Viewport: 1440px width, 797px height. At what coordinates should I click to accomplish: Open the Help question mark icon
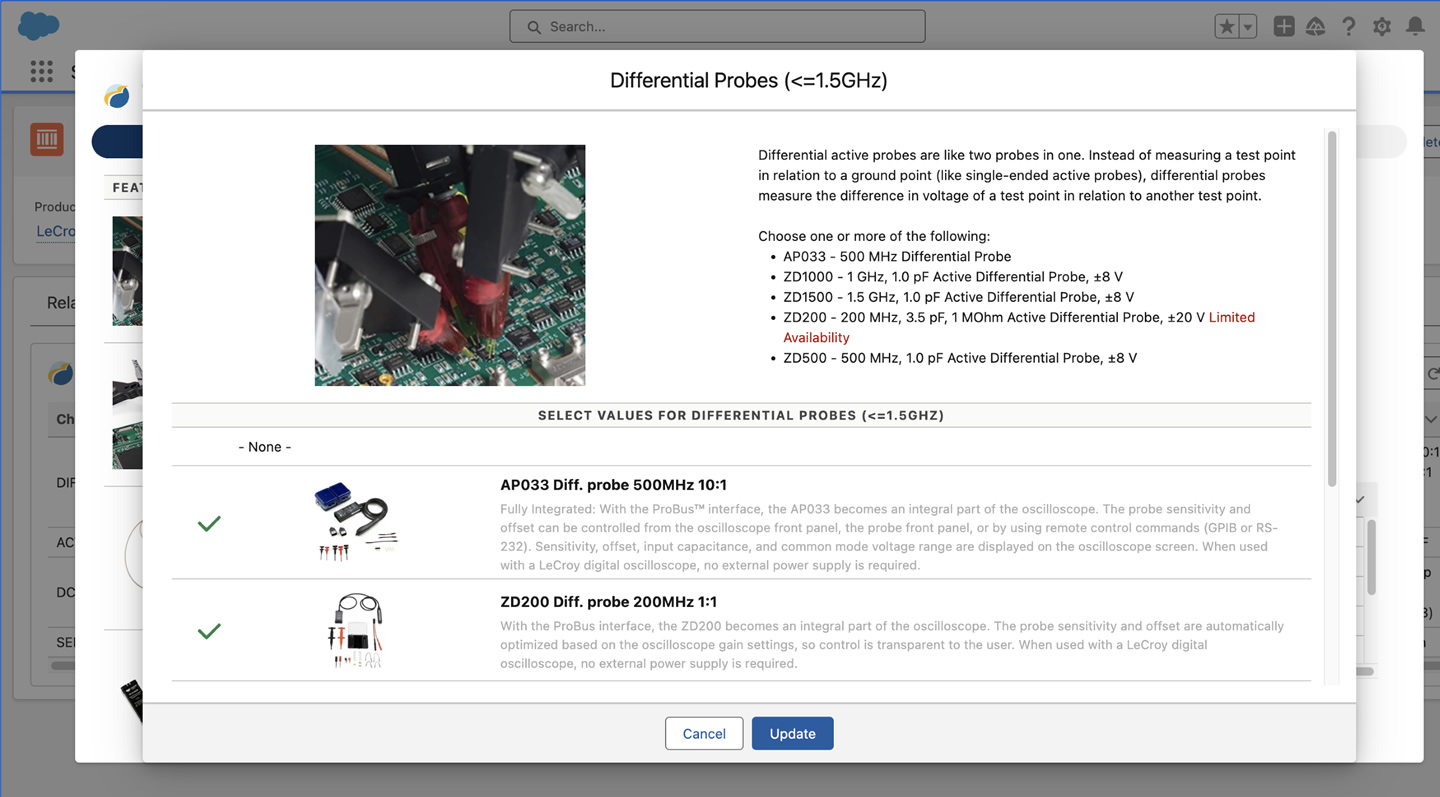click(1349, 27)
